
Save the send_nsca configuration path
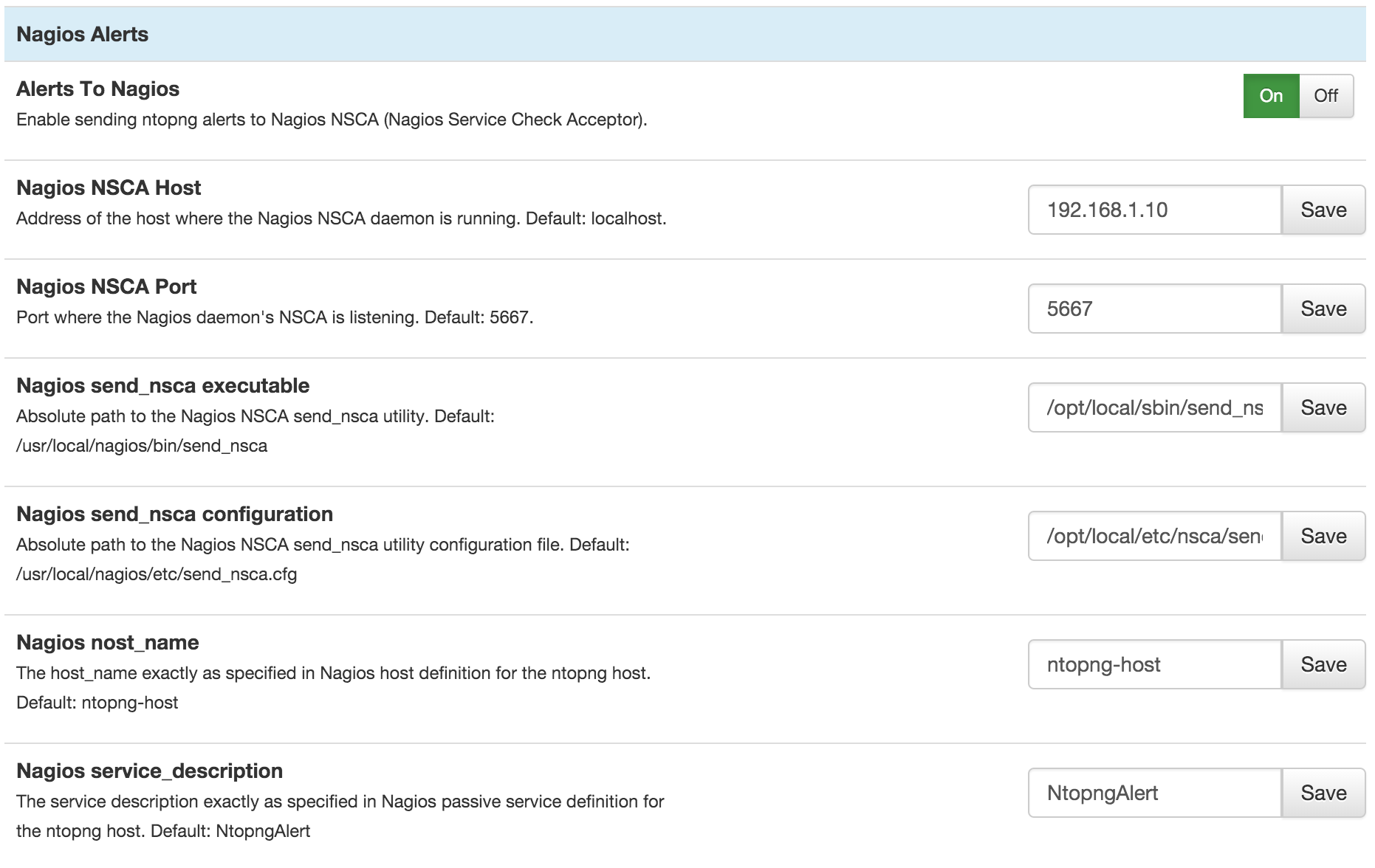[x=1323, y=536]
